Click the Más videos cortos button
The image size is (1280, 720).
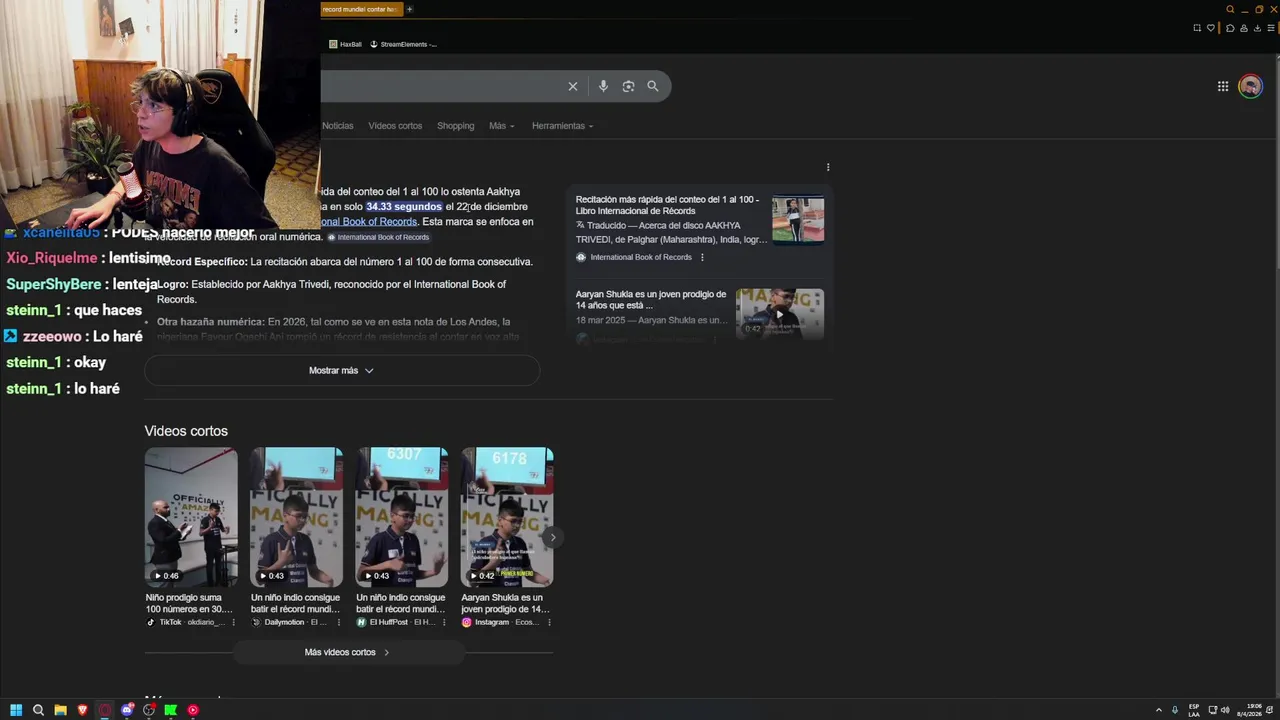coord(348,652)
